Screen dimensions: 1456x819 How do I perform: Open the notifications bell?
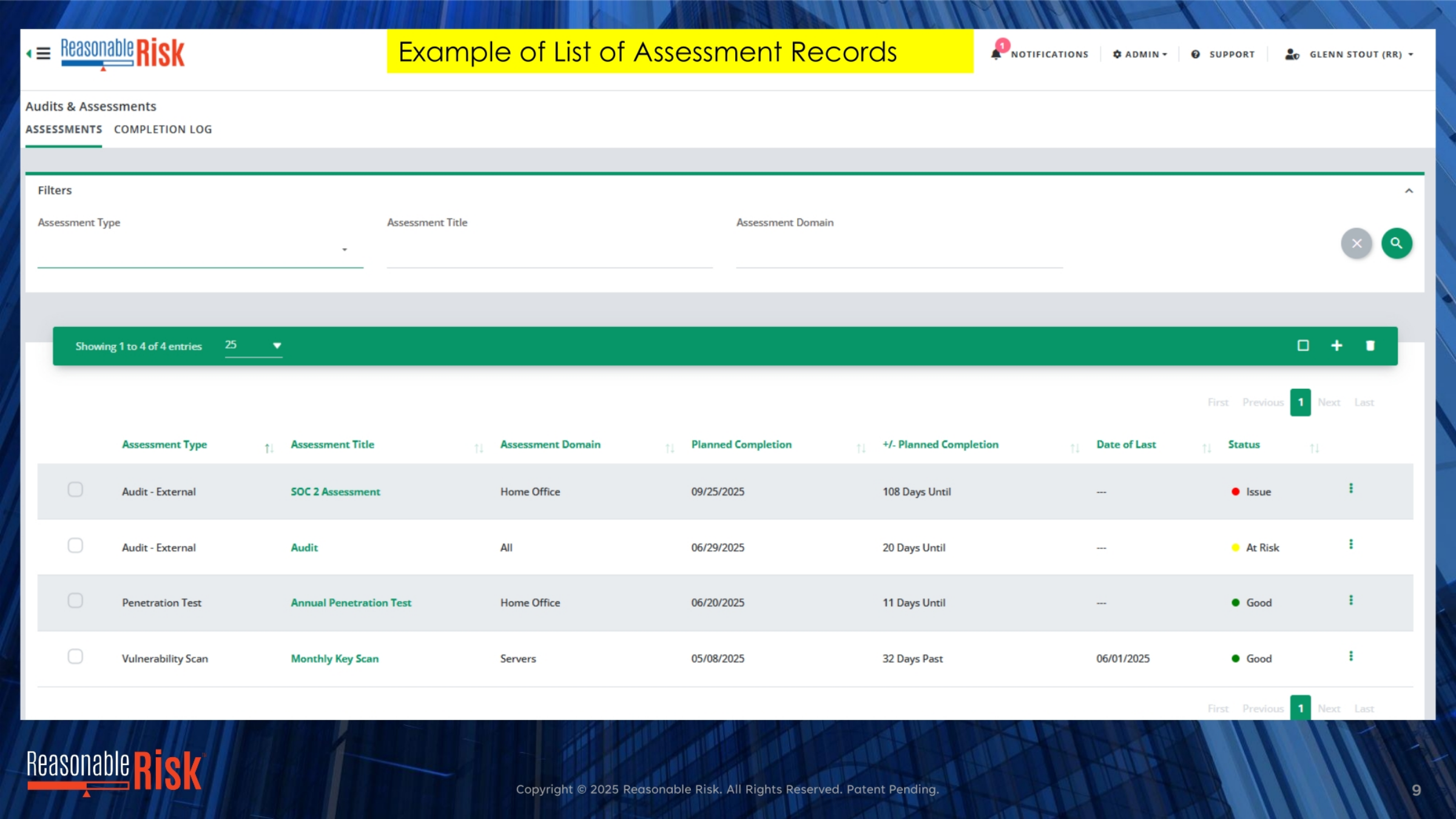point(996,54)
